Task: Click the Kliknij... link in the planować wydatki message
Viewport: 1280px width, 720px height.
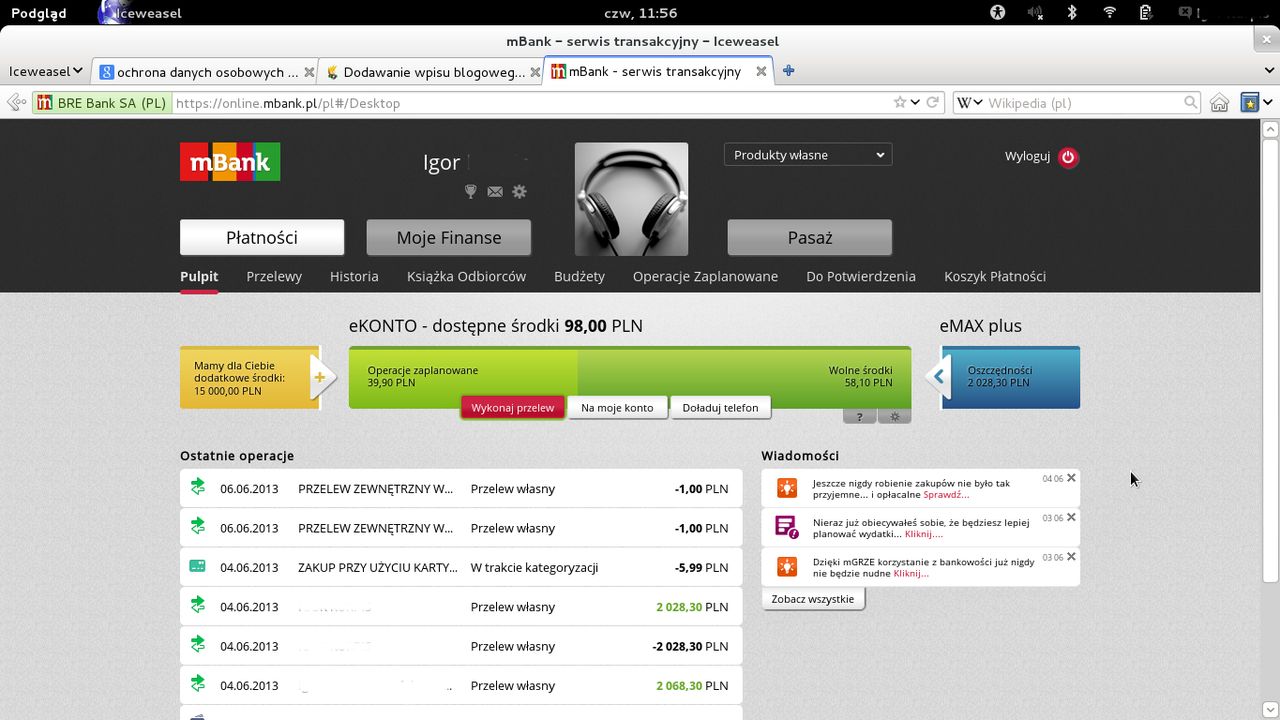Action: (923, 534)
